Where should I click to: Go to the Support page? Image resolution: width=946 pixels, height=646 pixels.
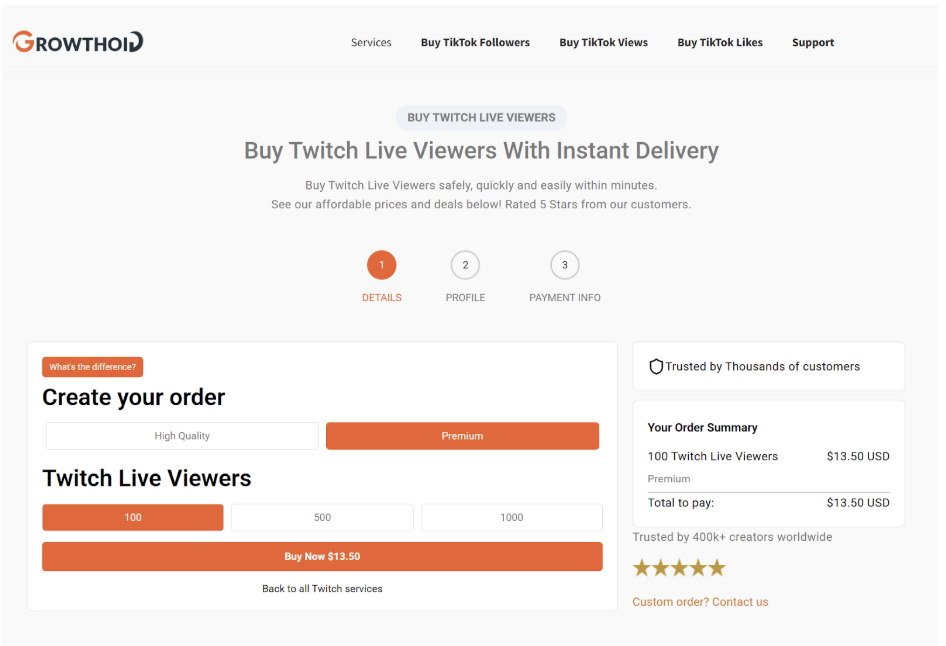(813, 43)
